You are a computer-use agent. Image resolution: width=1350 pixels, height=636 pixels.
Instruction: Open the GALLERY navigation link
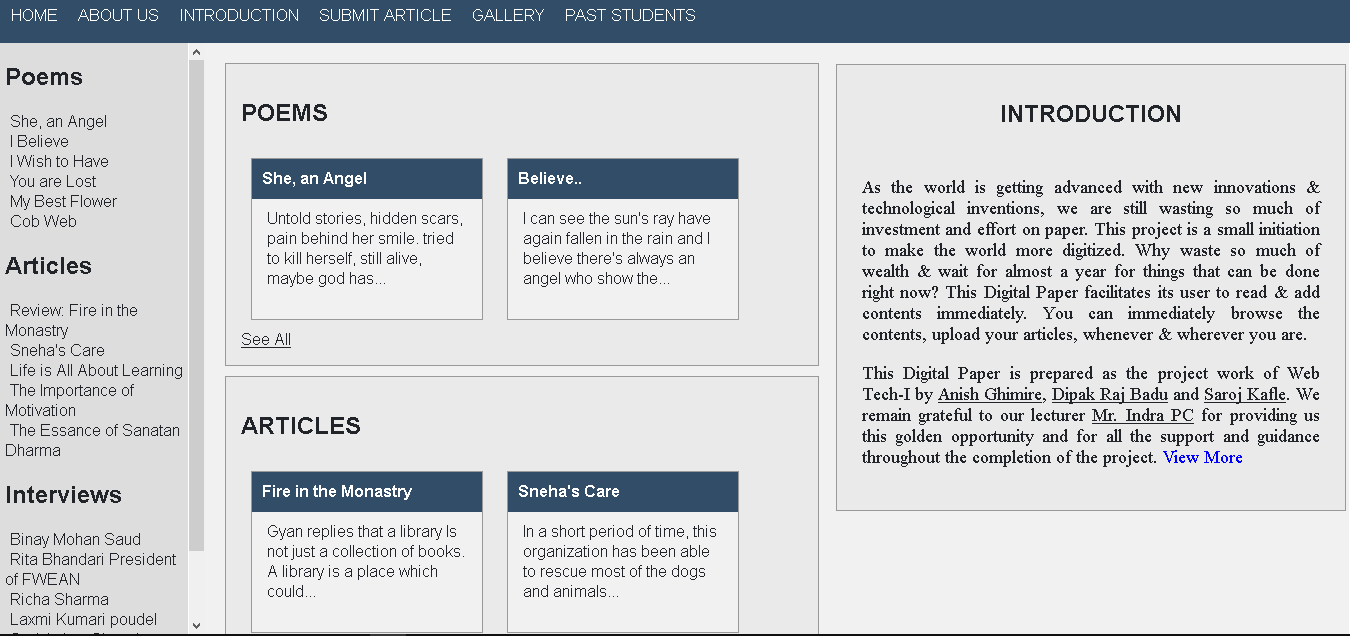tap(508, 15)
